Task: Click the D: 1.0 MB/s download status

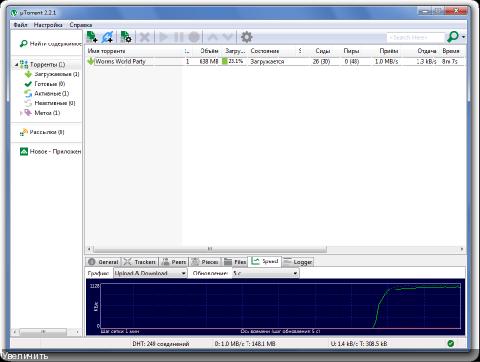Action: [245, 344]
